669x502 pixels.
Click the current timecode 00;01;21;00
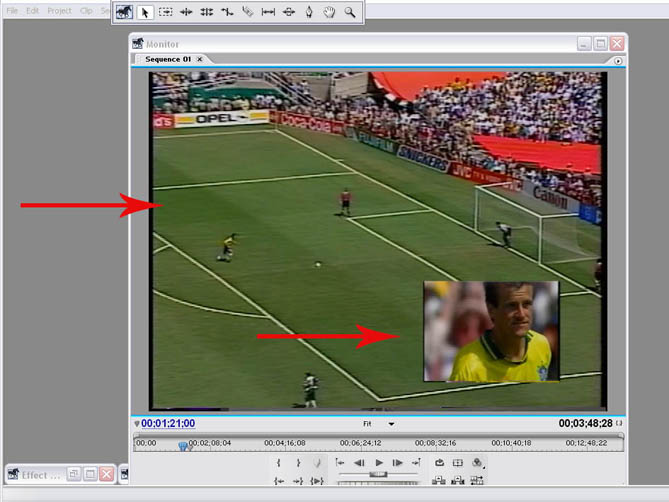point(168,424)
